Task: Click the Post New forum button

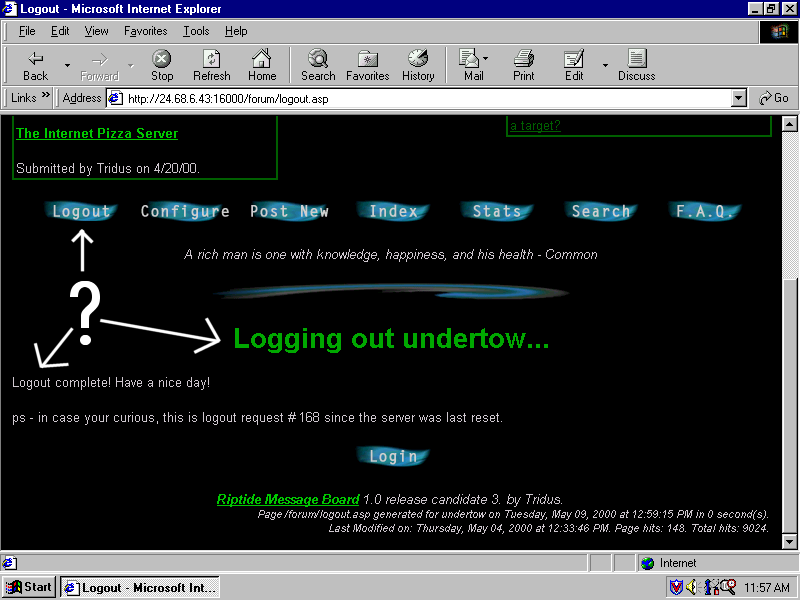Action: (x=289, y=211)
